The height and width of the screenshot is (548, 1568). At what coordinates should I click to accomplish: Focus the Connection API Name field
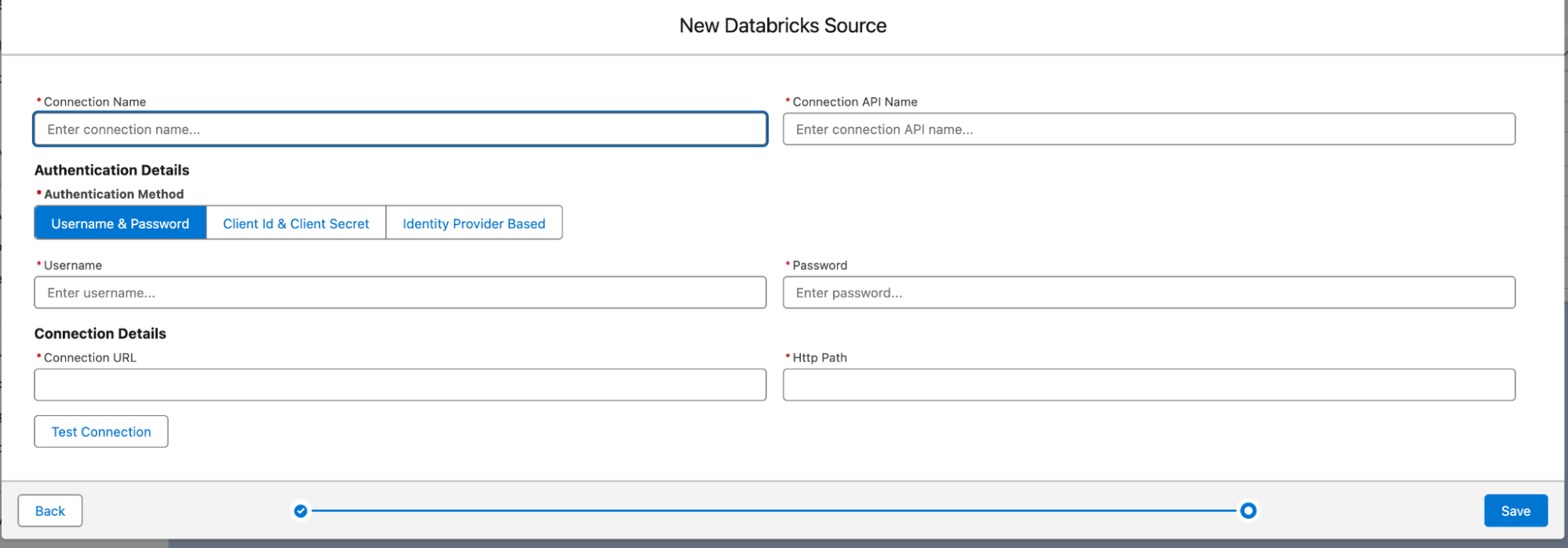pos(1148,130)
